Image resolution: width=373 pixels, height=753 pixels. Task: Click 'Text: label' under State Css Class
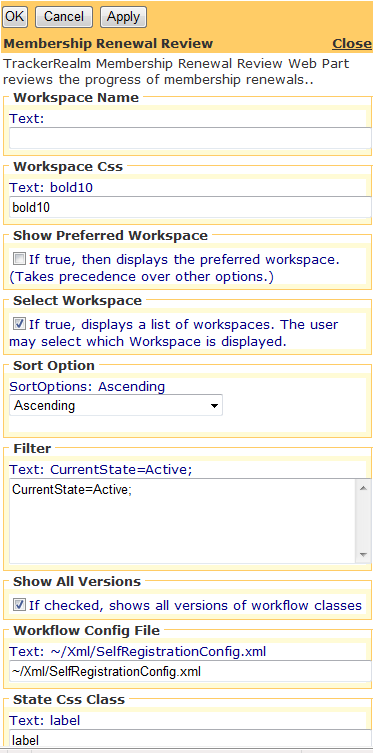(45, 720)
